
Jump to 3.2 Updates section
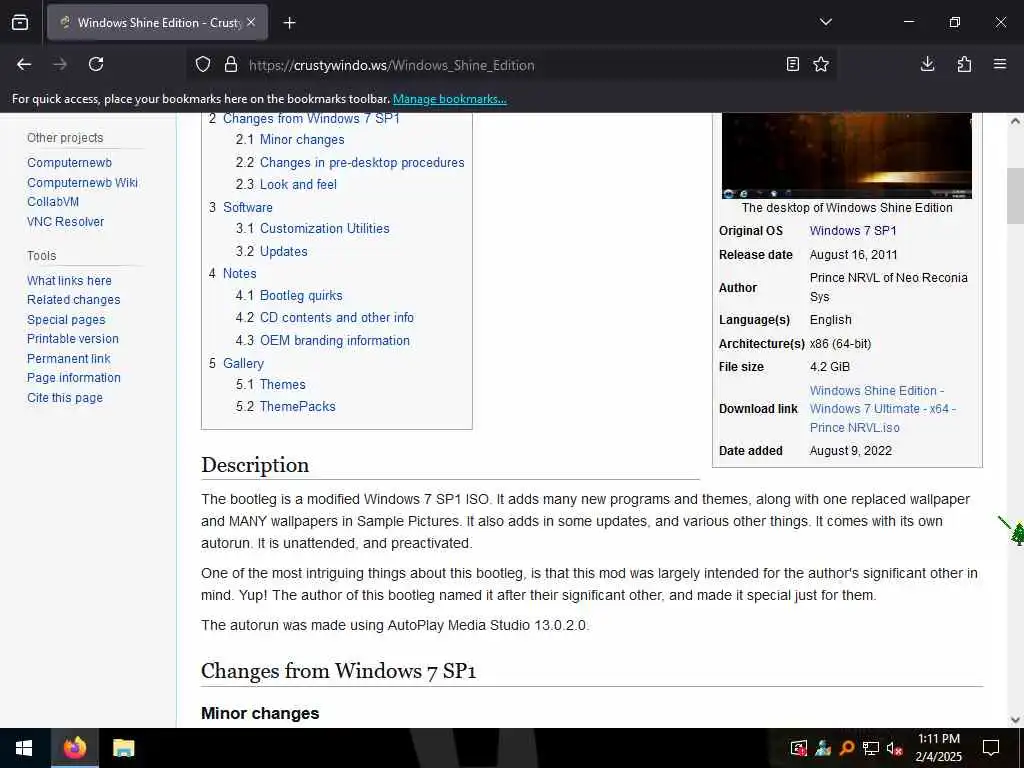272,251
